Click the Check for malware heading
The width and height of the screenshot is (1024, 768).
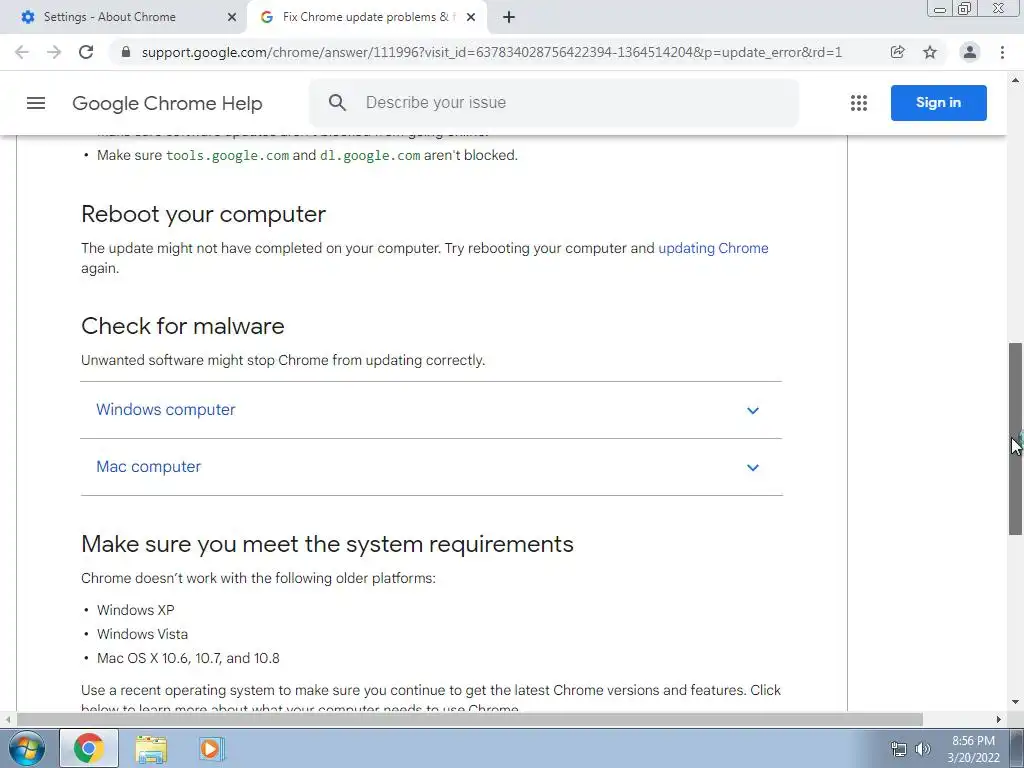[183, 326]
